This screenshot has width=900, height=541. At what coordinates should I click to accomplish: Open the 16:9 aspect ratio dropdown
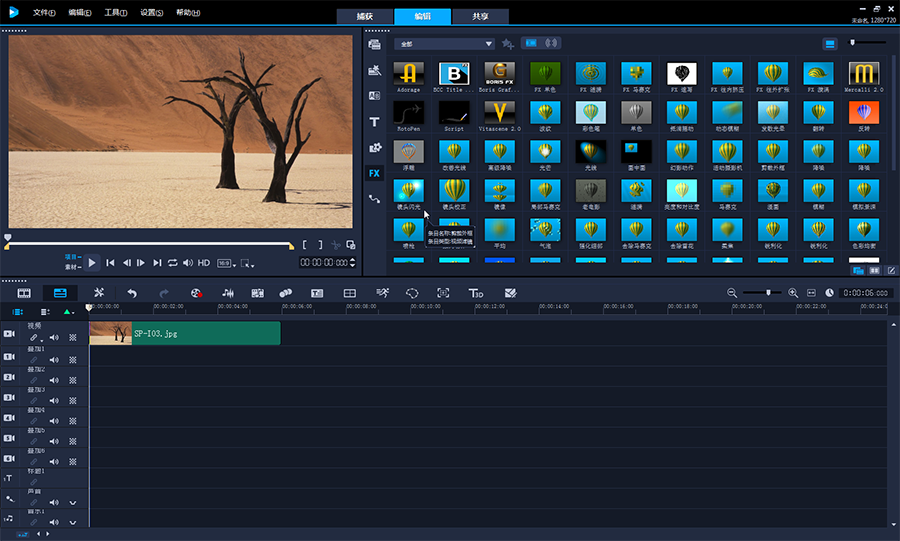pyautogui.click(x=226, y=263)
